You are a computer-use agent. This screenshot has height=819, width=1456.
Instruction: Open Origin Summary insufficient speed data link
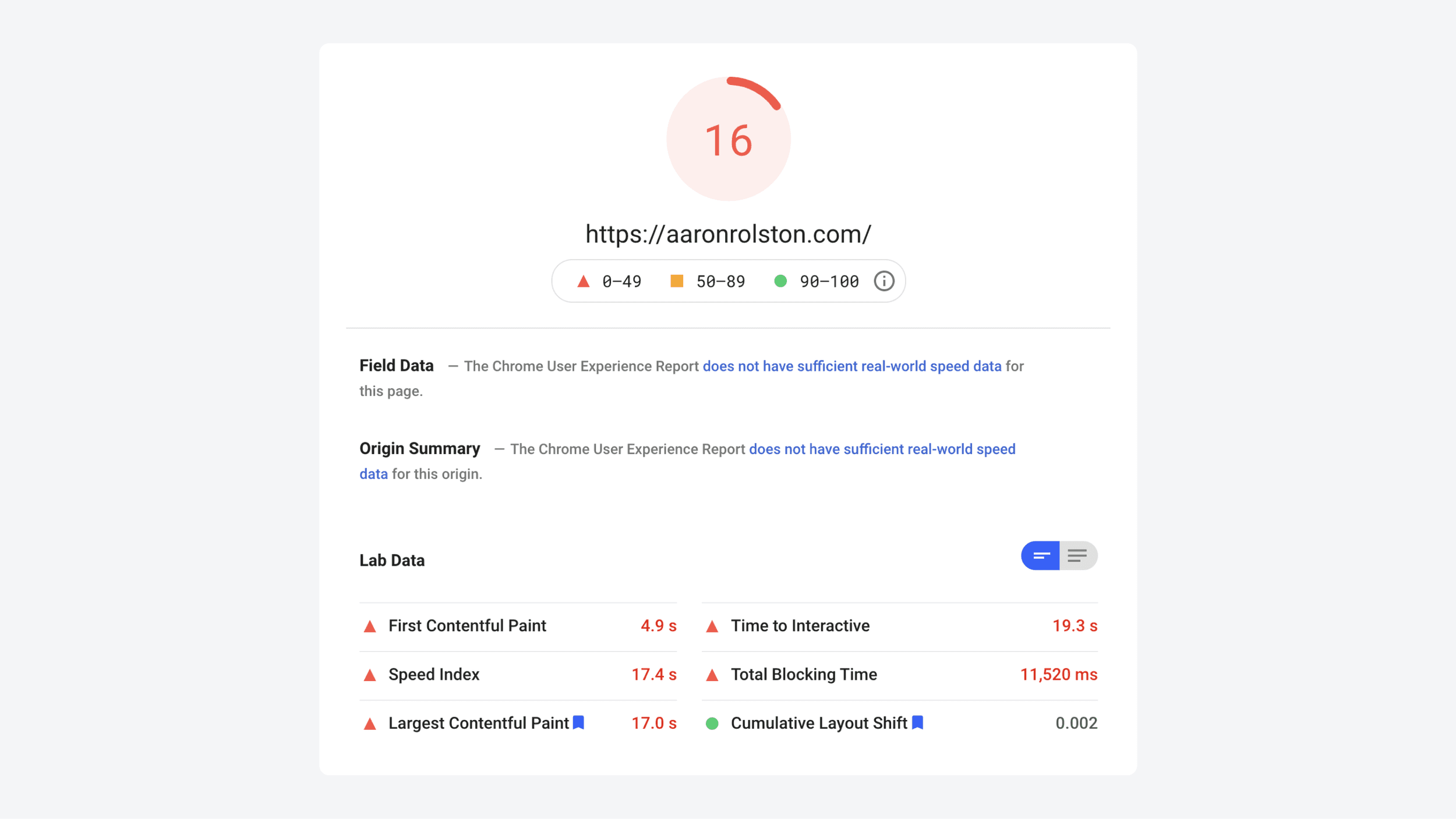pos(882,449)
